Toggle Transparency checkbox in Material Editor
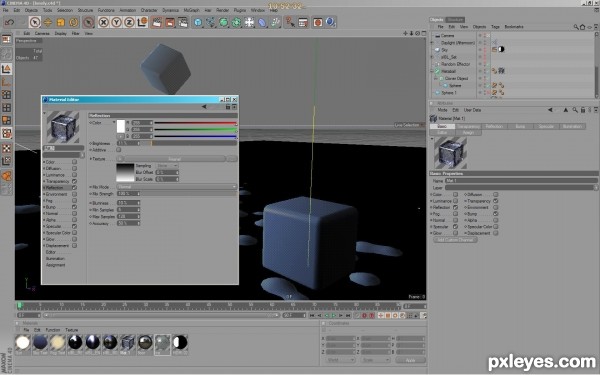600x375 pixels. click(x=74, y=181)
